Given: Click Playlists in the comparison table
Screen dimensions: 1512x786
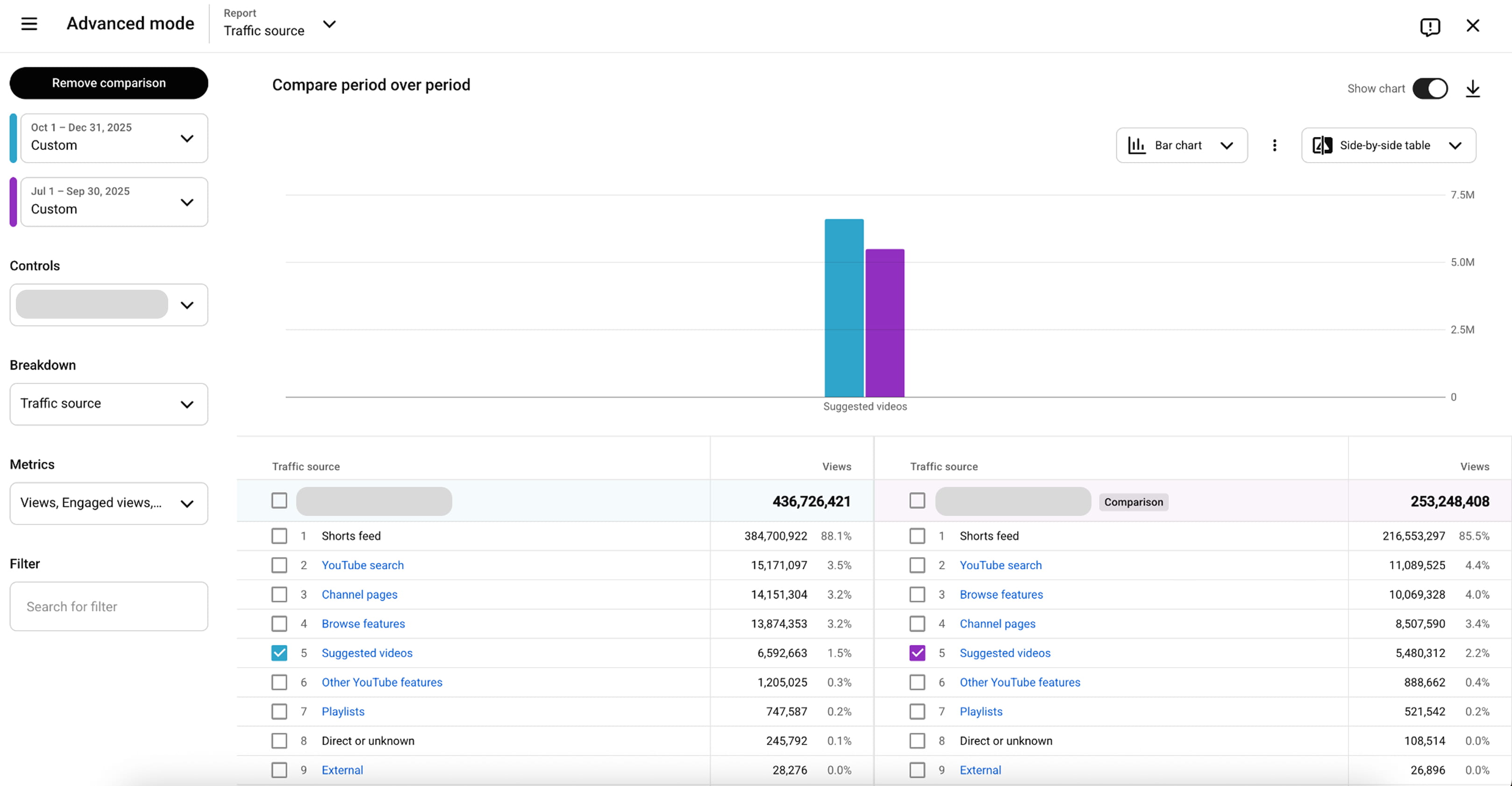Looking at the screenshot, I should click(x=981, y=711).
